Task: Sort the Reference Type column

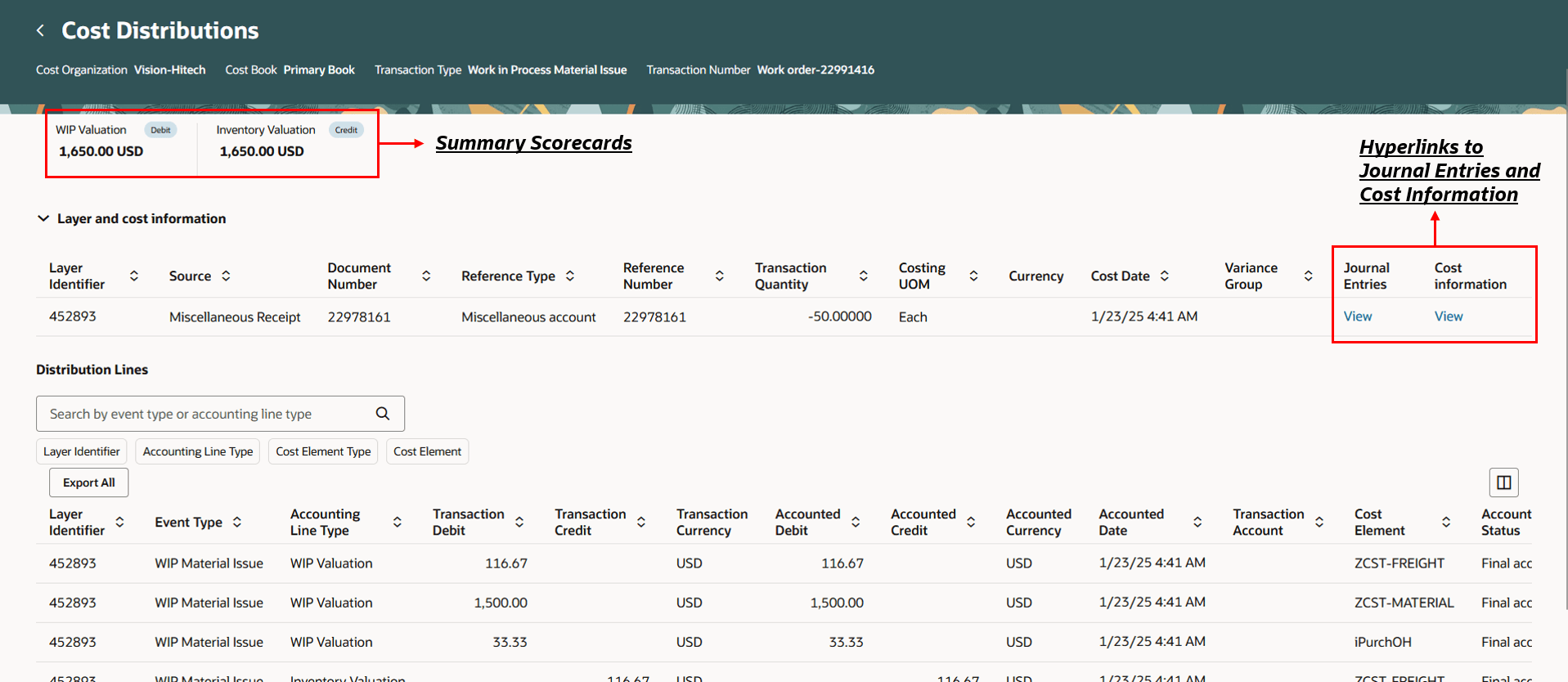Action: pyautogui.click(x=570, y=276)
